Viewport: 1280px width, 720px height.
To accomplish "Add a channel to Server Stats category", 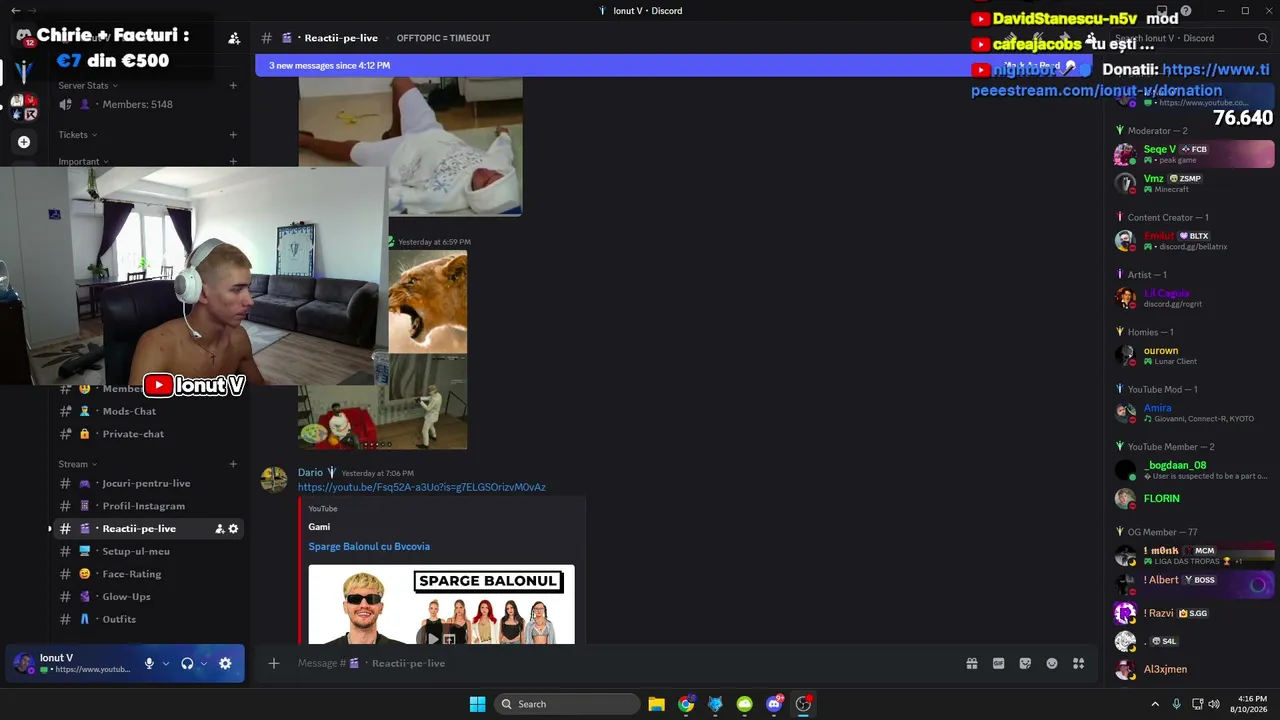I will coord(233,86).
